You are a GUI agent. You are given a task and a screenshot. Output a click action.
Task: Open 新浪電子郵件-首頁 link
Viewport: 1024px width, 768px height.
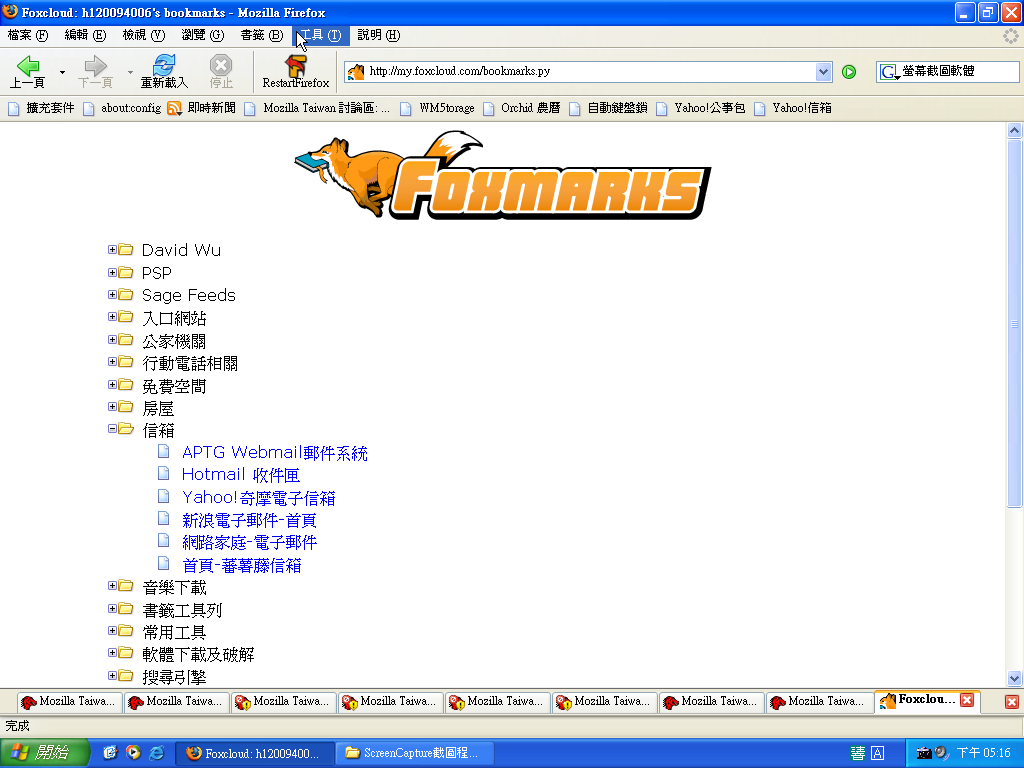(249, 520)
